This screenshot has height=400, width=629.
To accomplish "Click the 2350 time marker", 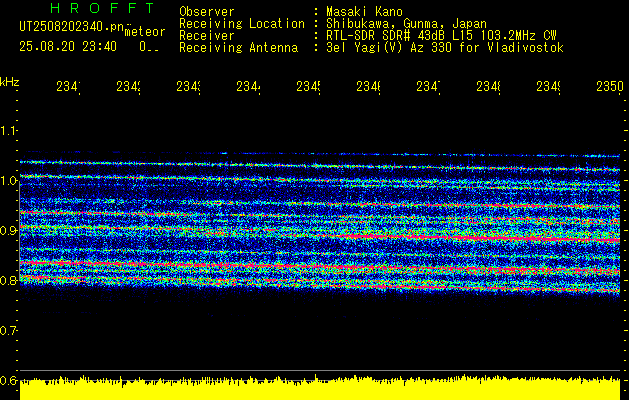I will 610,87.
